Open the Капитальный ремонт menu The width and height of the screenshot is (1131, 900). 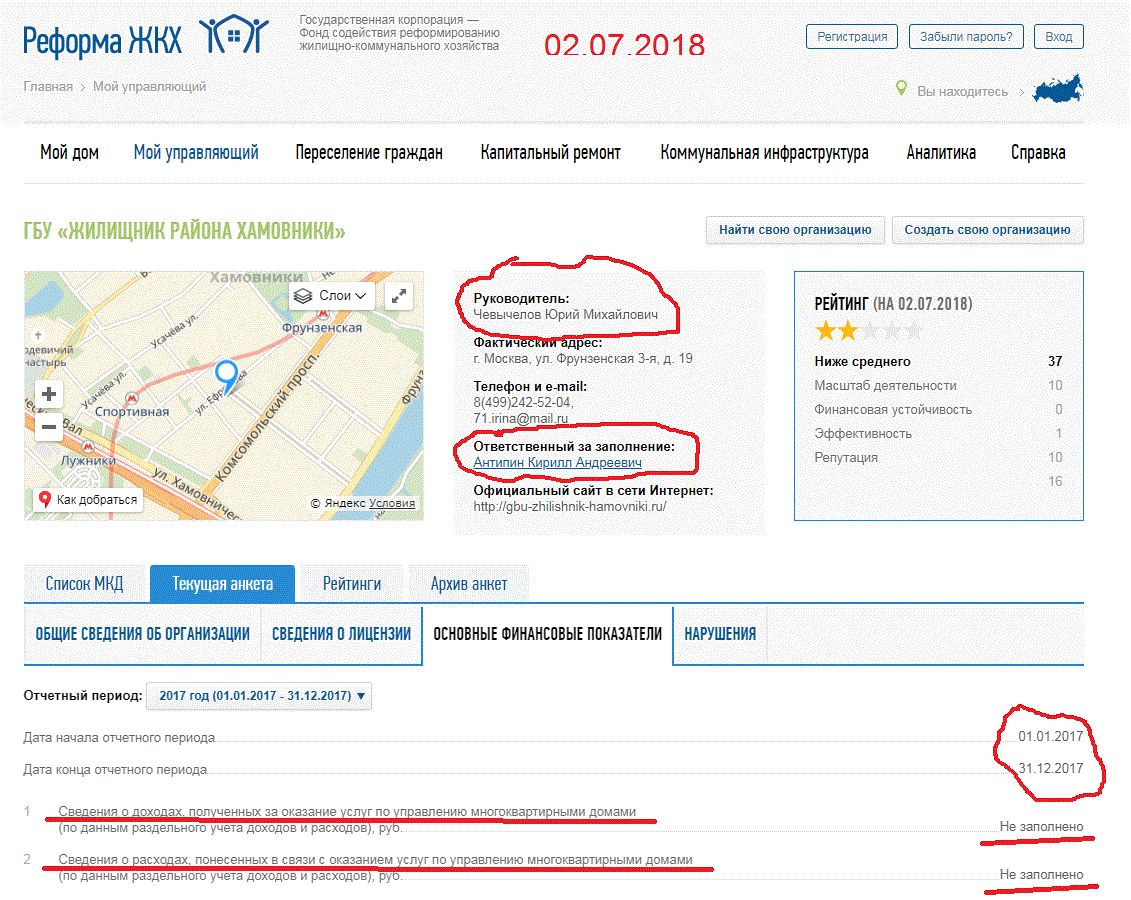550,153
